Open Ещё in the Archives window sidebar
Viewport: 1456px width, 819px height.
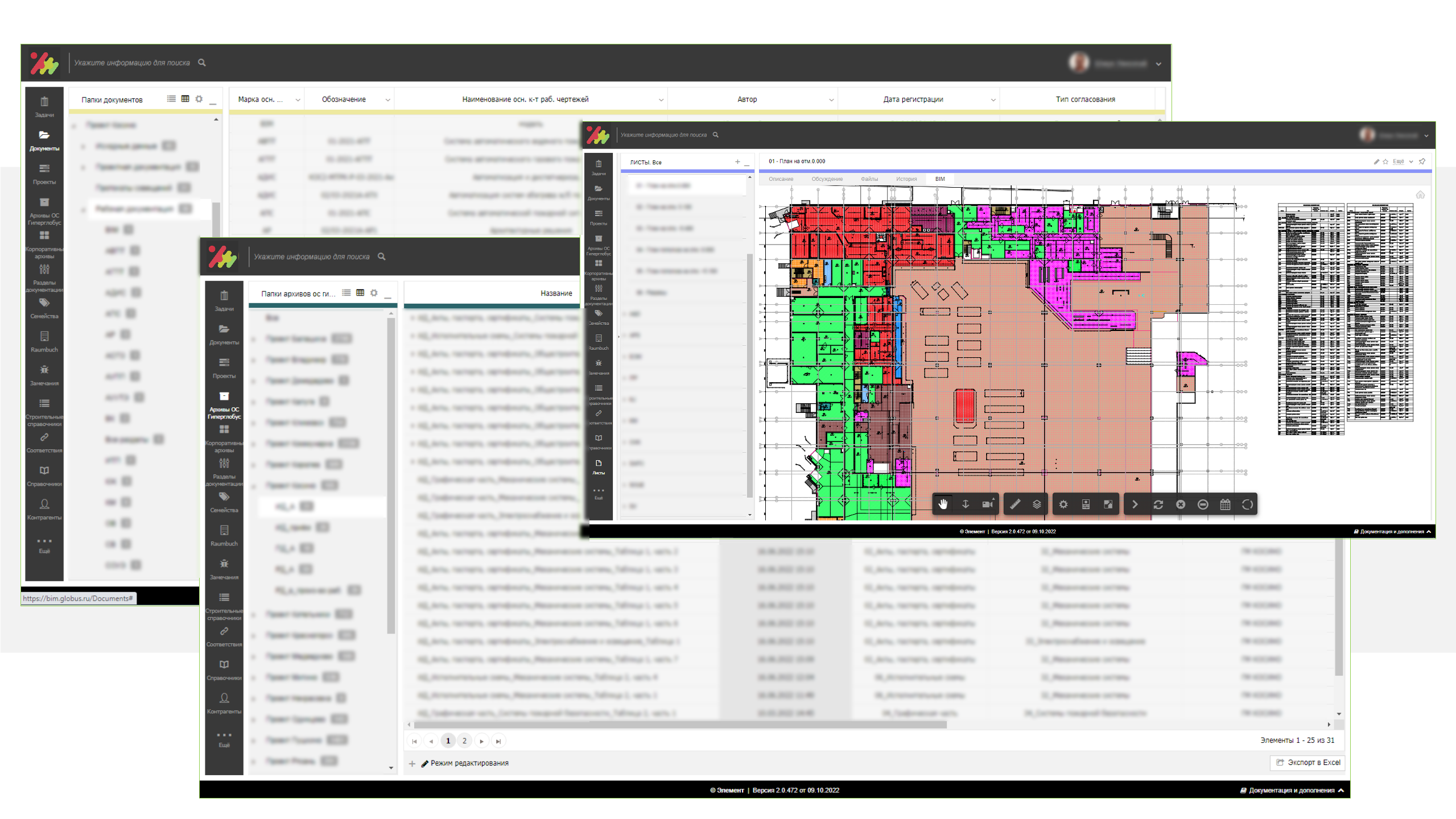pyautogui.click(x=224, y=739)
